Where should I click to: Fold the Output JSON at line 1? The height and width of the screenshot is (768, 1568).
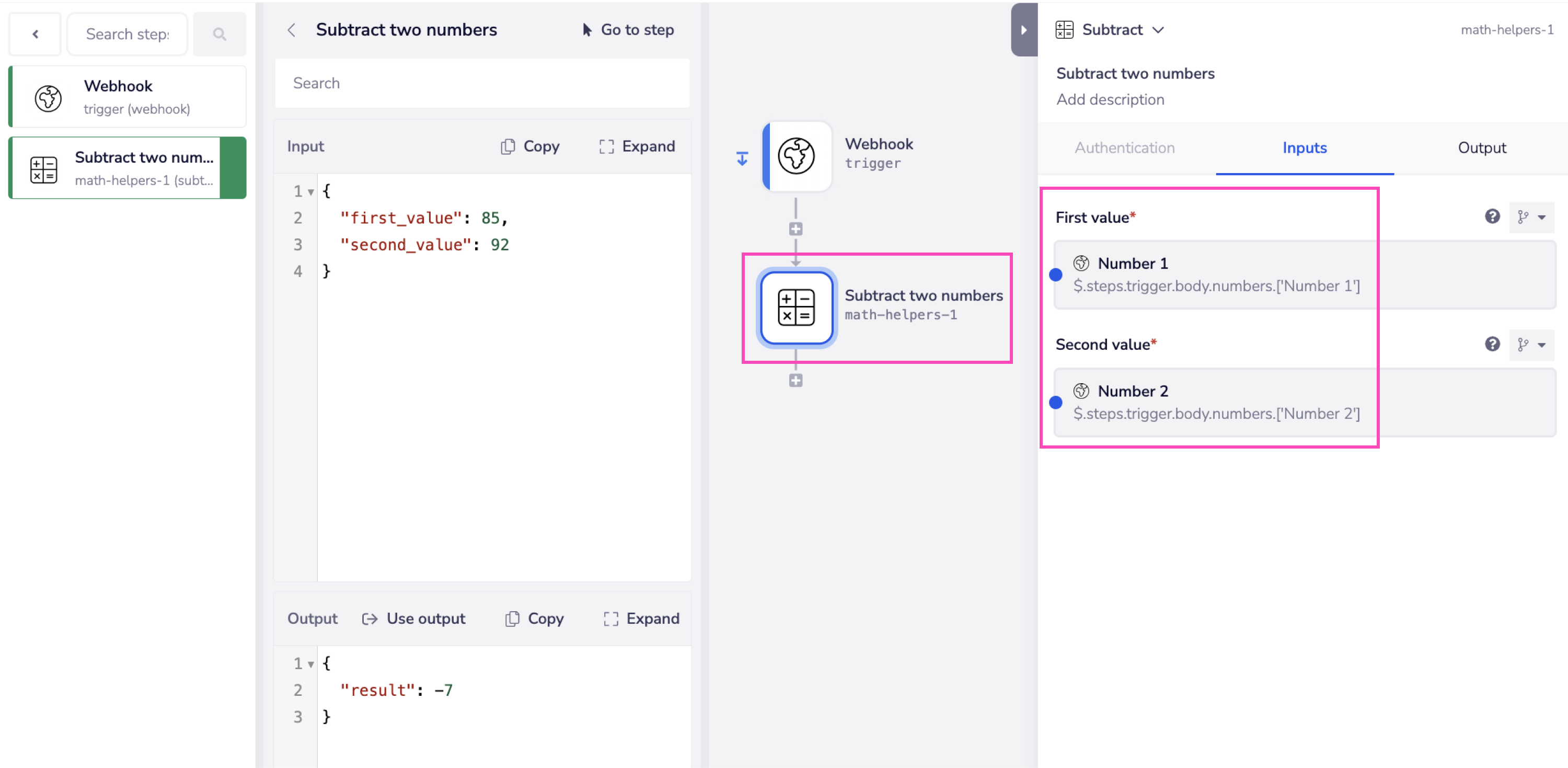[x=311, y=664]
